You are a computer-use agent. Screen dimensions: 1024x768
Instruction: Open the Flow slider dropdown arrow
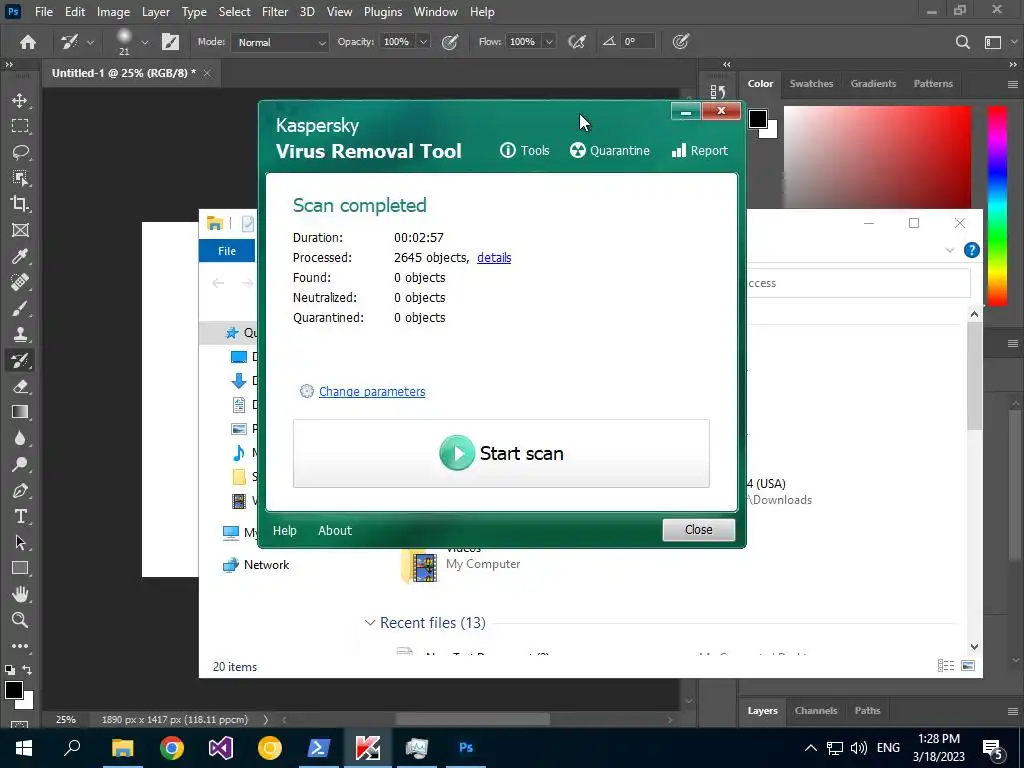(x=549, y=42)
